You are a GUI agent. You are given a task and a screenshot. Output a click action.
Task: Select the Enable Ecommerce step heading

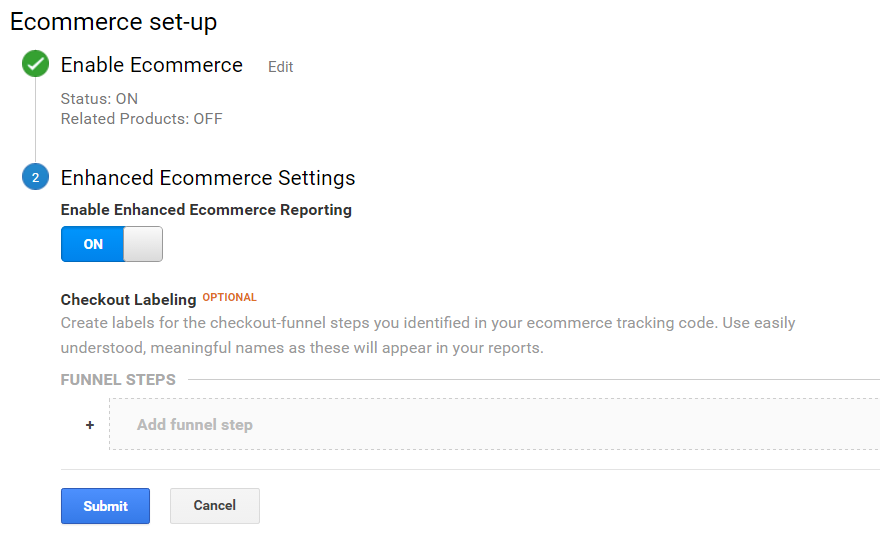(152, 65)
